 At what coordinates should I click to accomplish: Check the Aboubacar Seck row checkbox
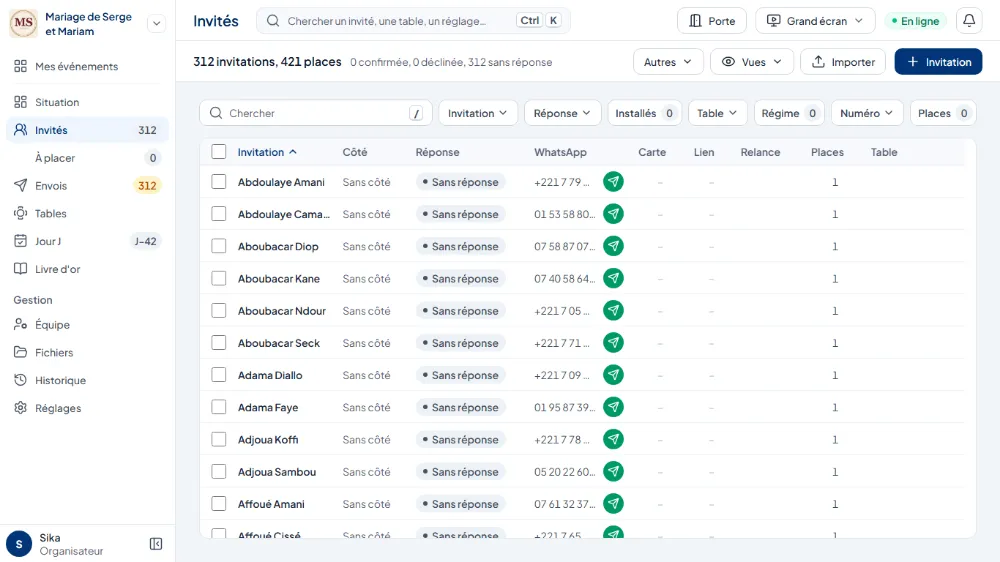coord(219,343)
